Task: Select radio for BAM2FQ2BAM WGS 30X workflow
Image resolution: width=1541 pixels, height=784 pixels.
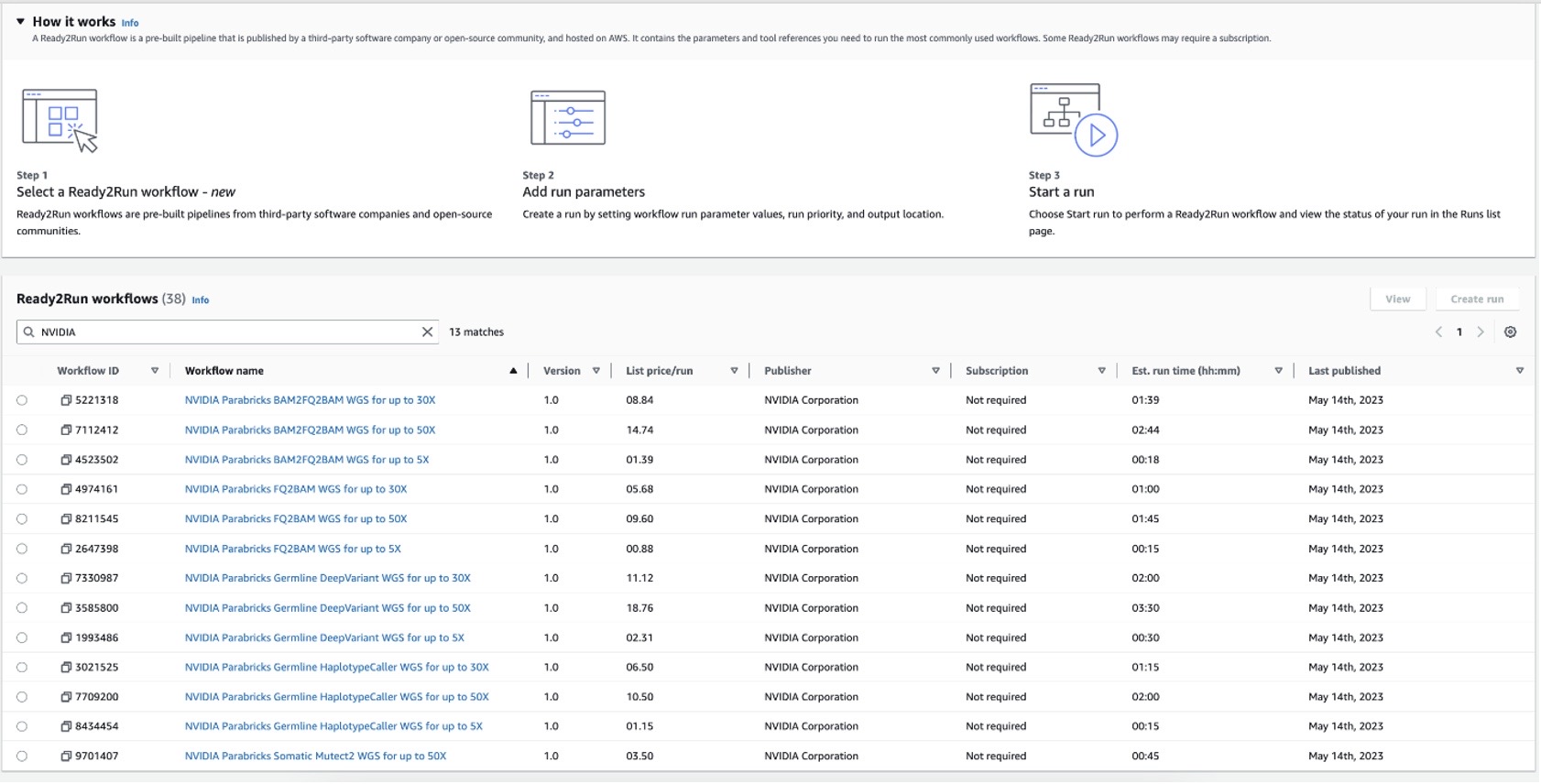Action: click(x=22, y=400)
